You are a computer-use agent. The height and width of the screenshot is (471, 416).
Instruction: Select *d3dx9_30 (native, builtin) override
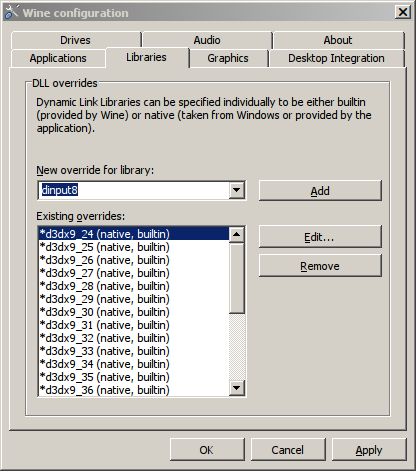[x=134, y=312]
